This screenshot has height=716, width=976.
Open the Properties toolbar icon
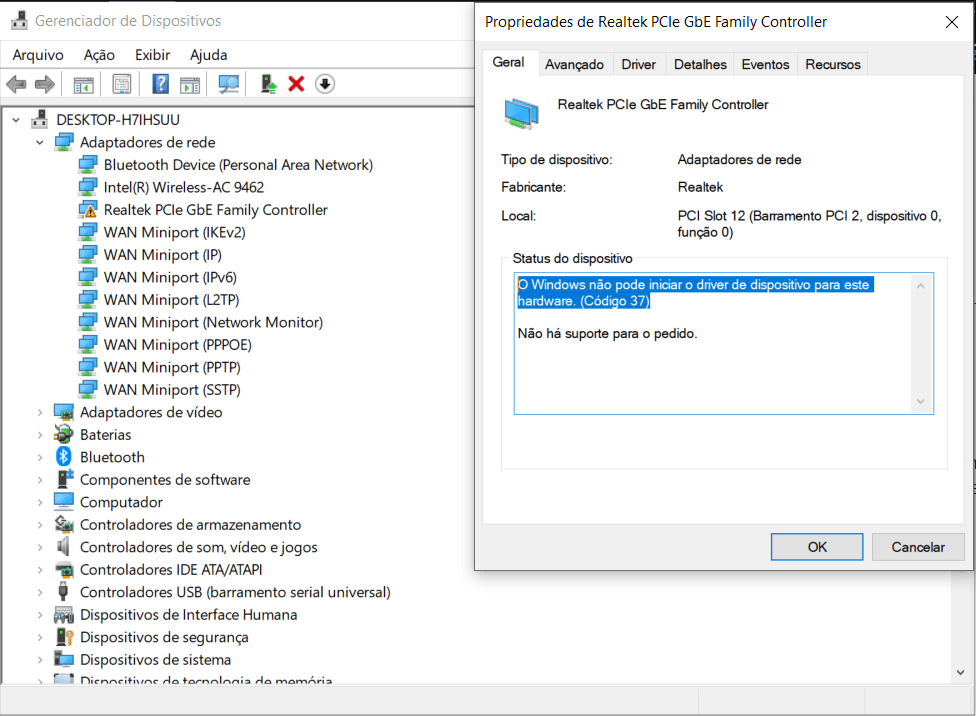[x=122, y=84]
